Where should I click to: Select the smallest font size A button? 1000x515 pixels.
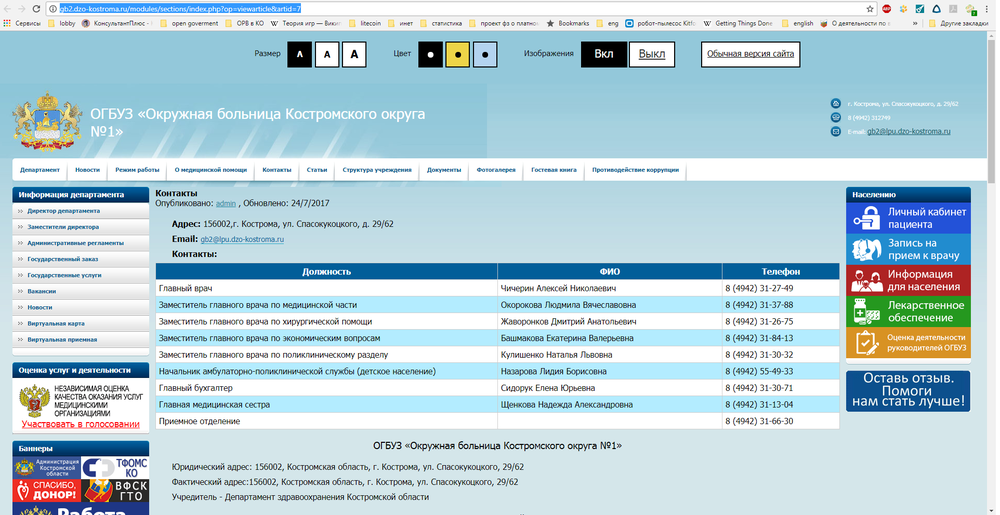(300, 54)
